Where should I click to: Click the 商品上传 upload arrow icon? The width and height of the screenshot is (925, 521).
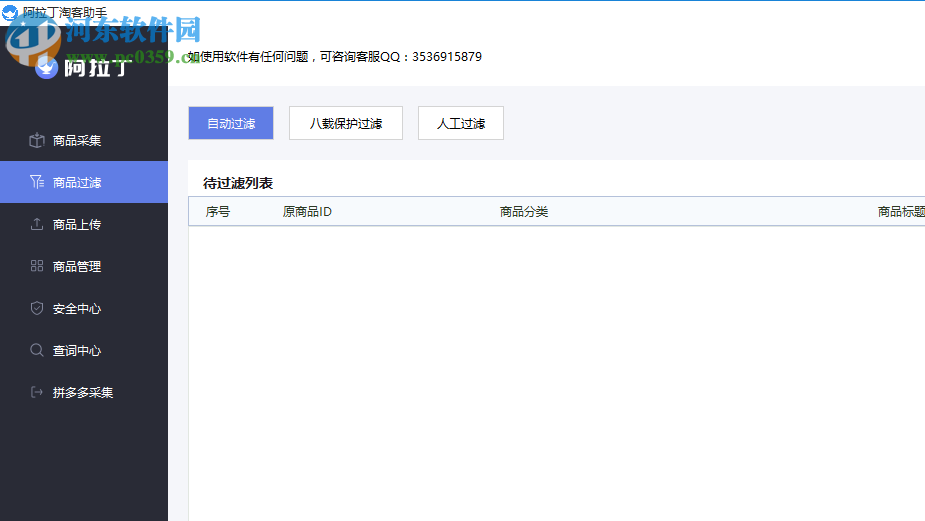[x=37, y=224]
